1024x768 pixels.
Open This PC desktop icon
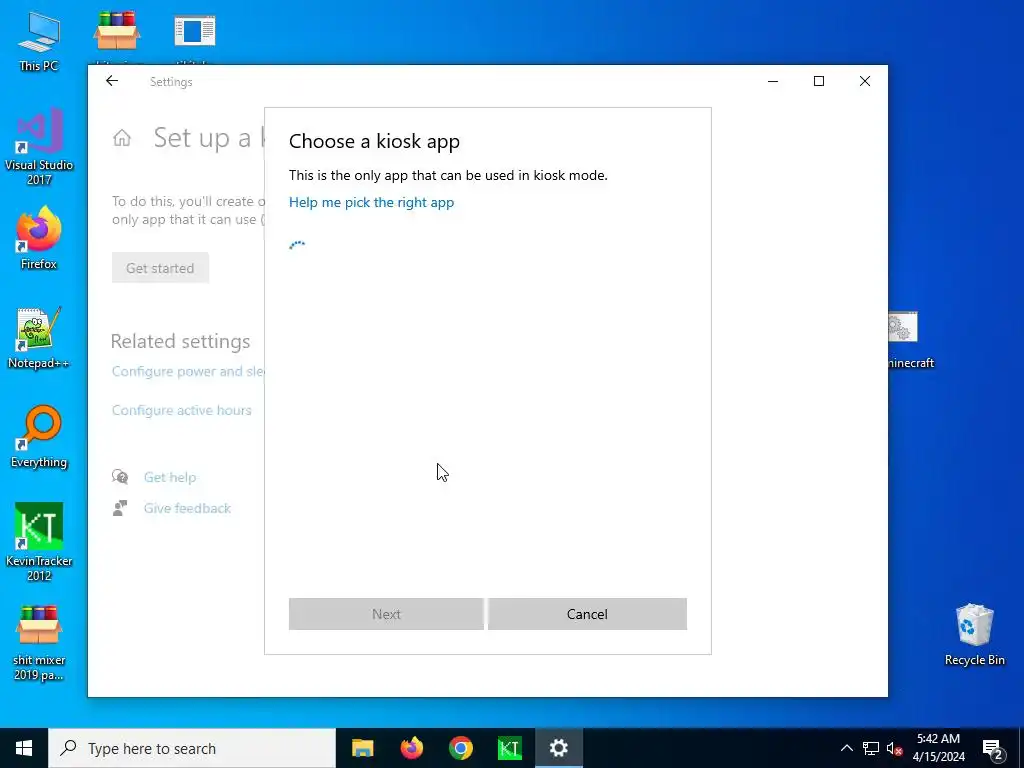tap(39, 42)
